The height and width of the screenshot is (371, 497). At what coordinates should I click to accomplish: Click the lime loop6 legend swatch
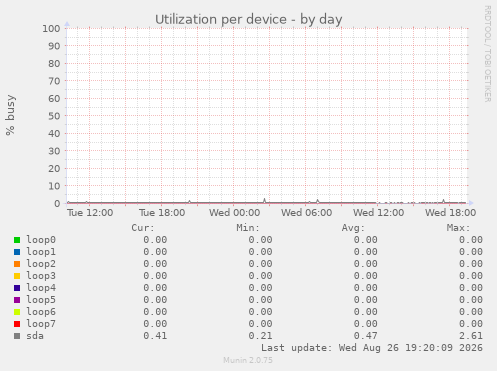pos(17,312)
